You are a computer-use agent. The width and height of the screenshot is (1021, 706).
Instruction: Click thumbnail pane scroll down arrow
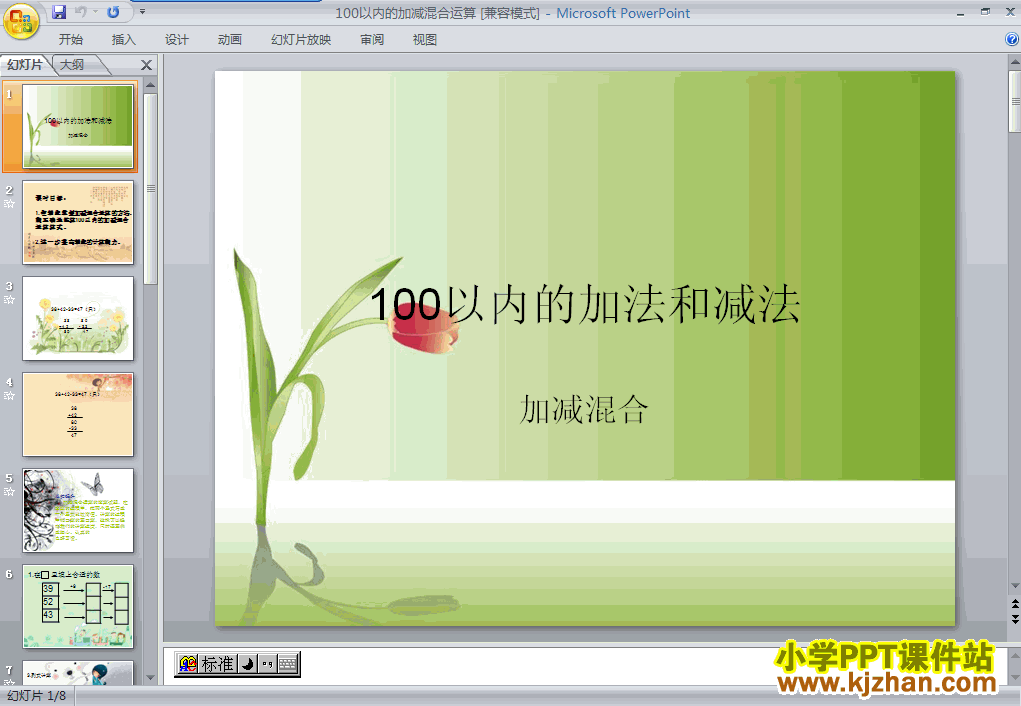click(x=150, y=678)
